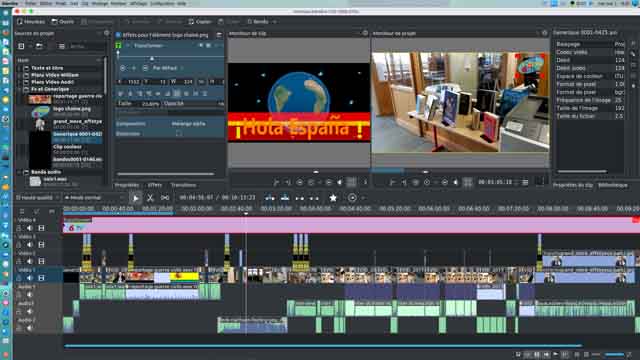The image size is (640, 360).
Task: Click the overwrite clip zone in timeline icon
Action: 285,198
